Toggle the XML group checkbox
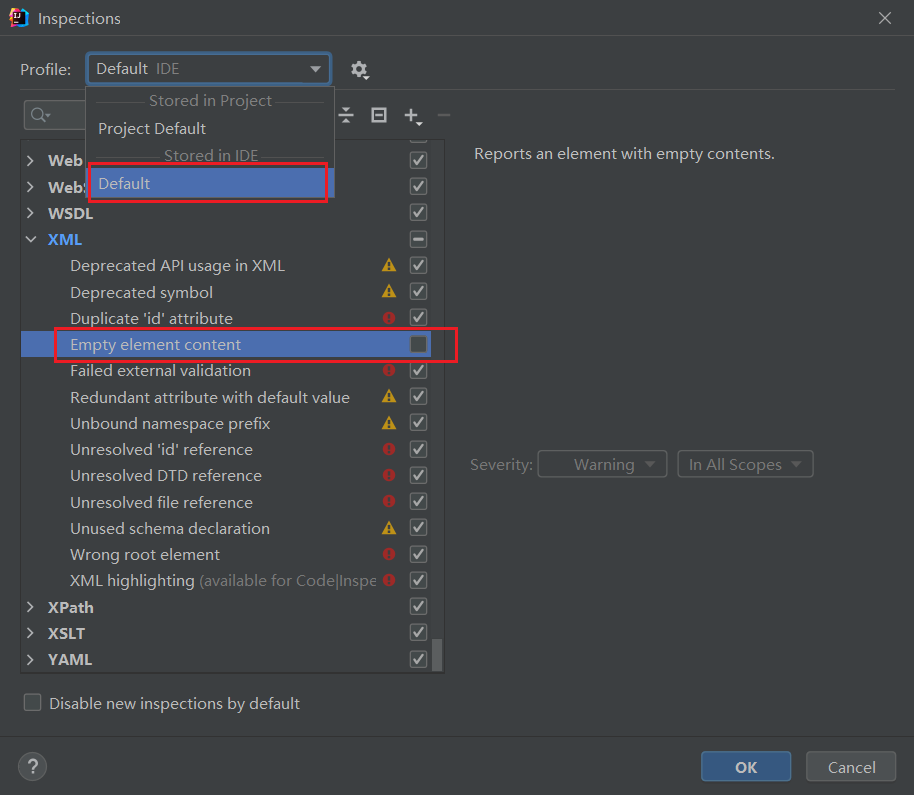 point(418,239)
